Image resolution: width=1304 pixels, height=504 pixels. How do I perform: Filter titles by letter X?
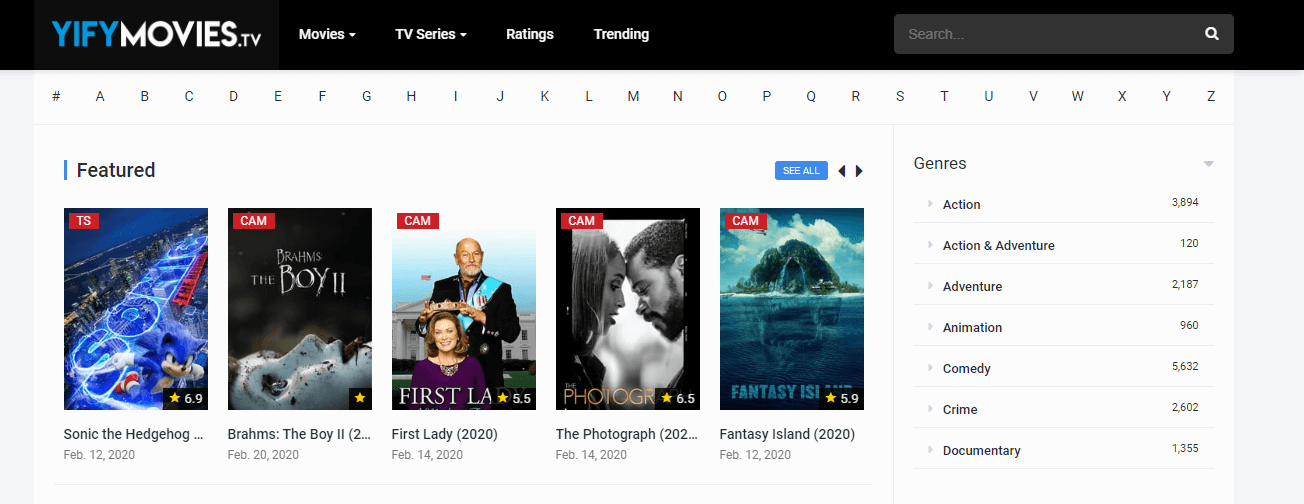1122,97
